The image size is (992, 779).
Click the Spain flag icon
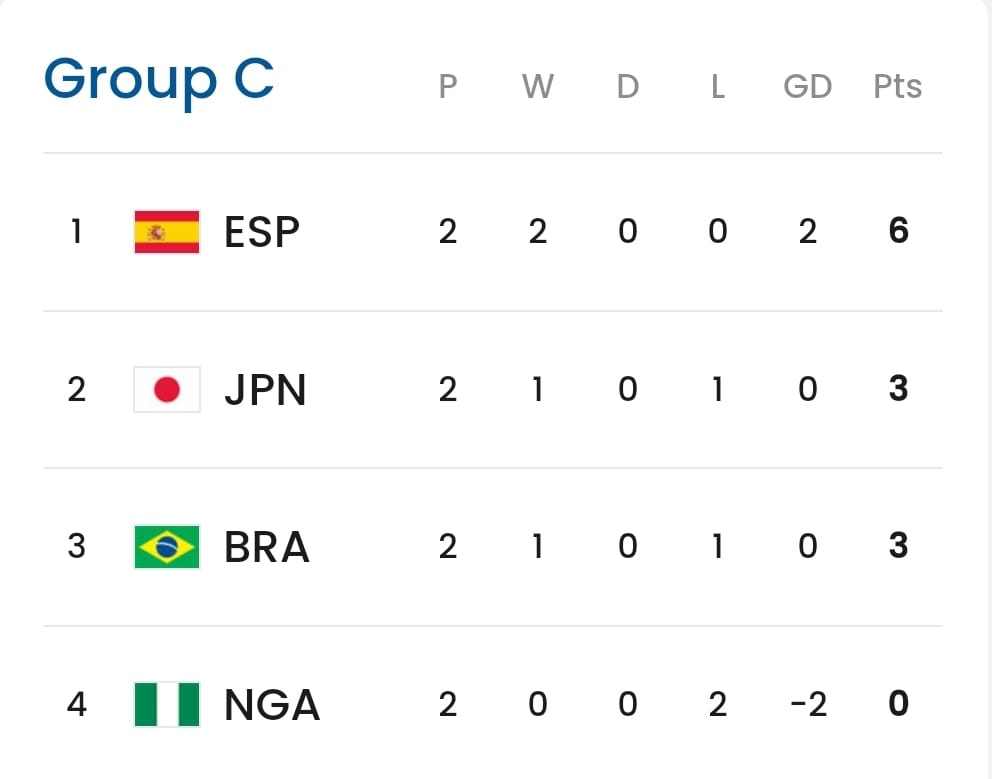[167, 232]
